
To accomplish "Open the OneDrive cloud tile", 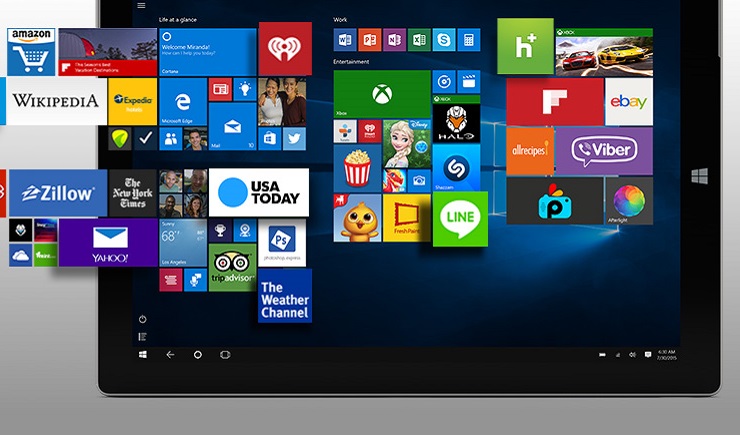I will point(21,255).
